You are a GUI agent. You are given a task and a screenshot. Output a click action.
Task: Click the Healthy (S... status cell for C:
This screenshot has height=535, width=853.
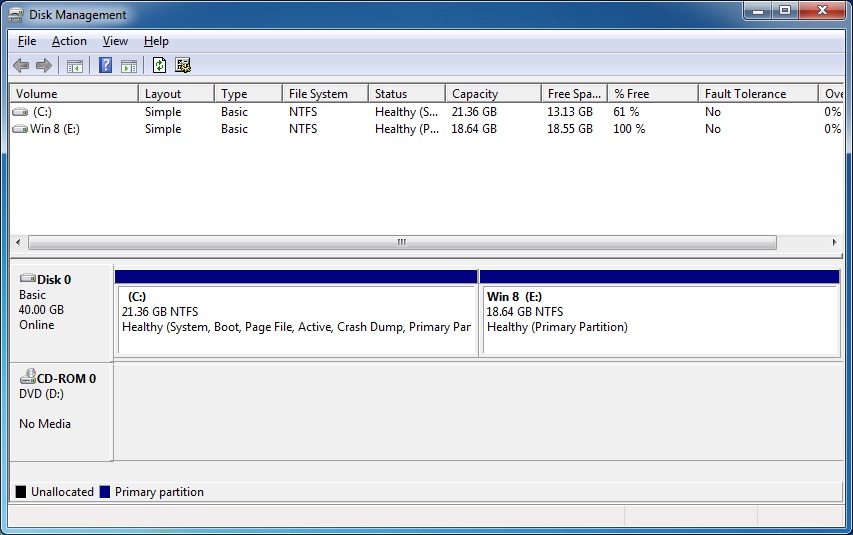(406, 112)
